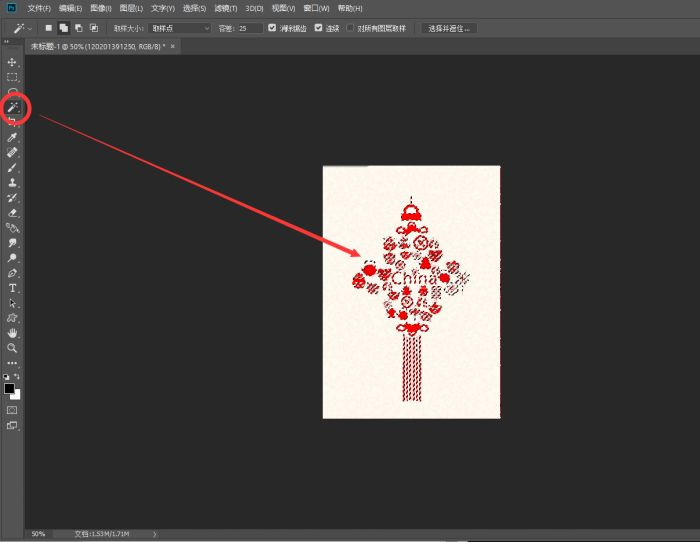Viewport: 700px width, 542px height.
Task: Toggle the anti-alias (消除锯齿) checkbox
Action: tap(273, 28)
